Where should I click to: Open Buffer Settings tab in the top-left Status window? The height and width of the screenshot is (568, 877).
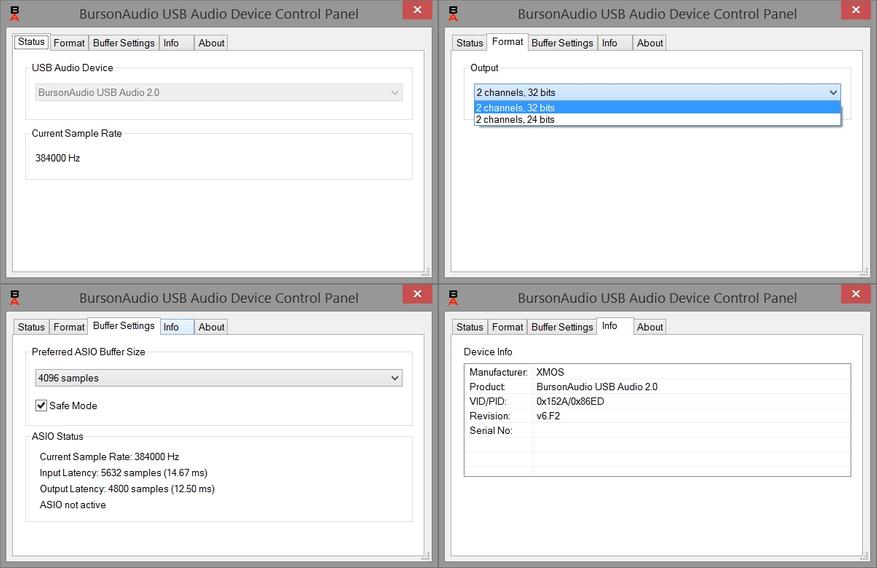pyautogui.click(x=124, y=43)
